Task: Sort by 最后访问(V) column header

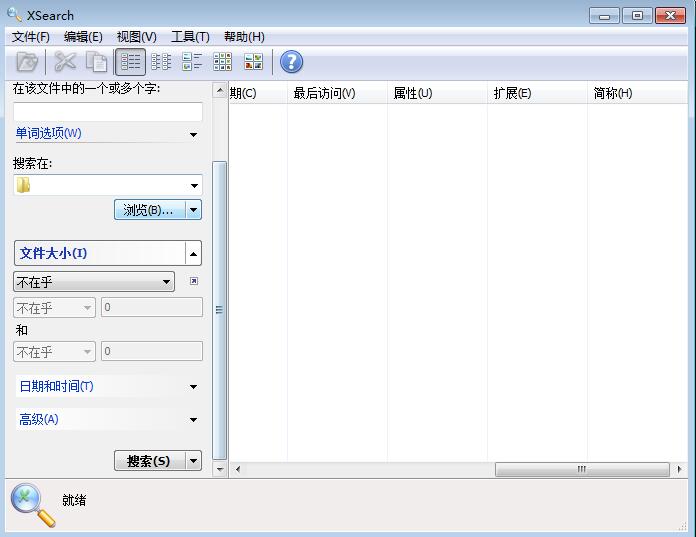Action: pos(337,93)
